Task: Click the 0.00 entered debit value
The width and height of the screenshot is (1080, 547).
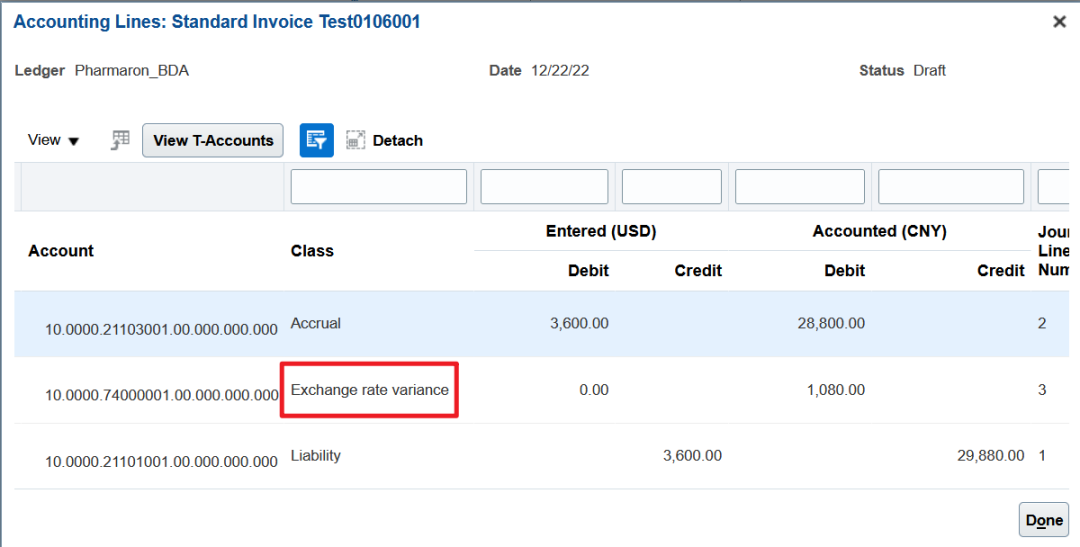Action: pyautogui.click(x=594, y=390)
